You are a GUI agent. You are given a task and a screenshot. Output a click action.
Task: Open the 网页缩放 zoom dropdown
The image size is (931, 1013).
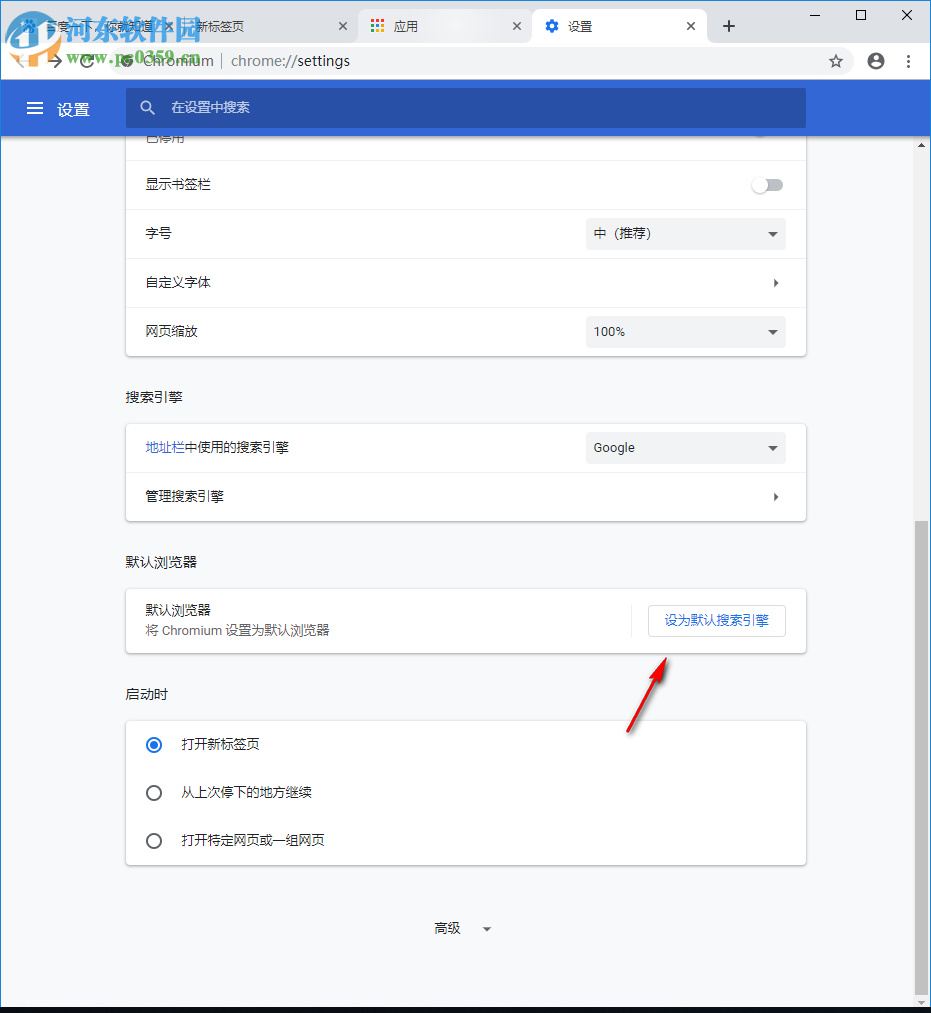click(x=685, y=331)
